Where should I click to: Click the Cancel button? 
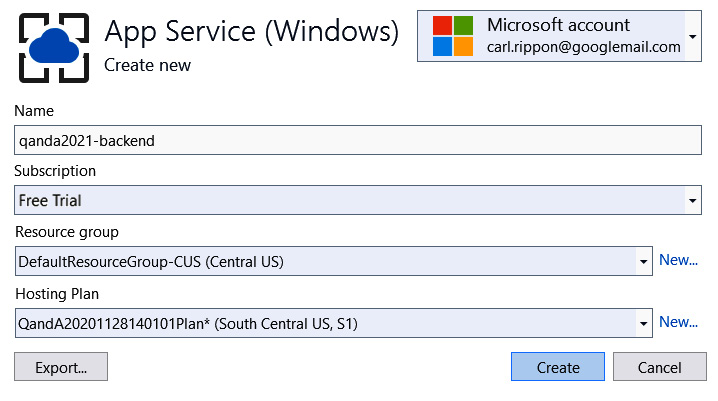pyautogui.click(x=659, y=367)
